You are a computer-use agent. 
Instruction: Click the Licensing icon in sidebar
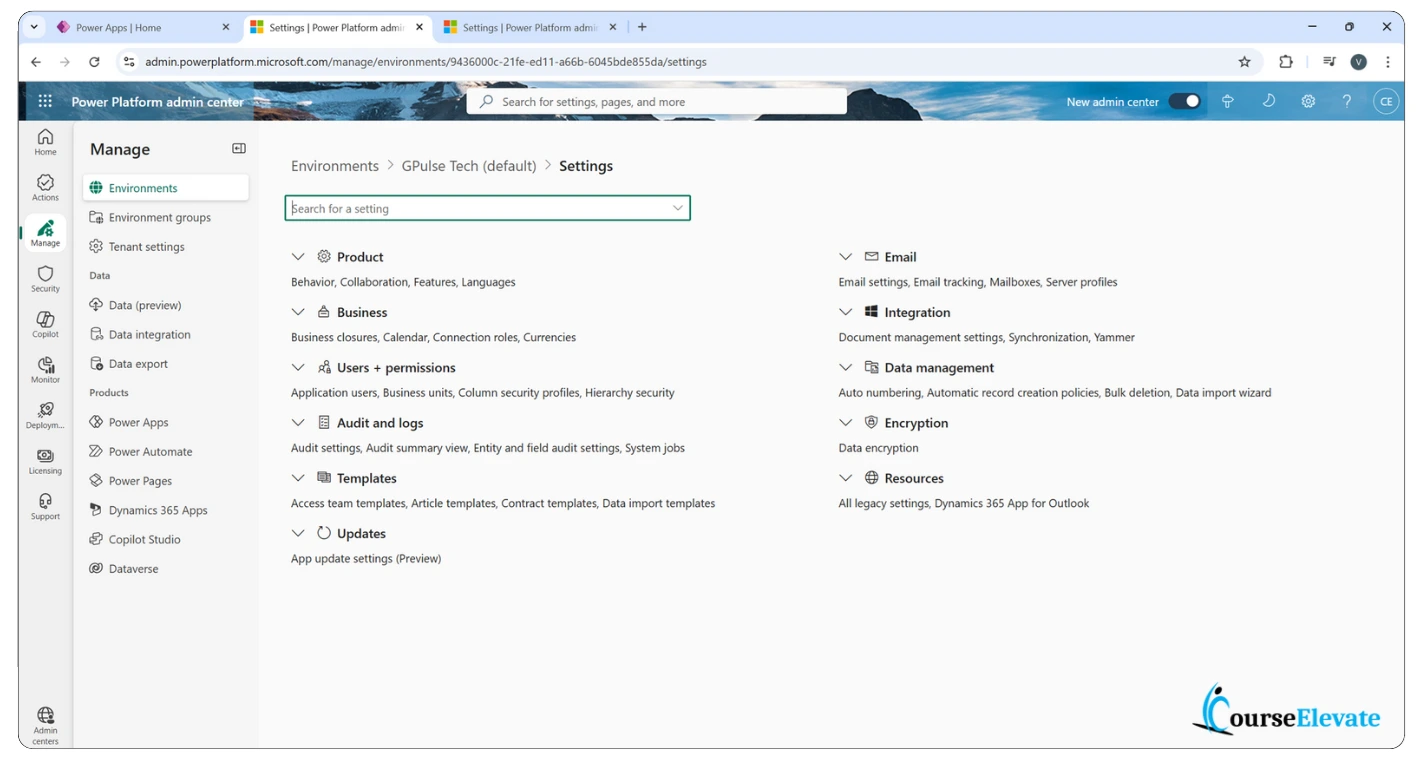(45, 461)
